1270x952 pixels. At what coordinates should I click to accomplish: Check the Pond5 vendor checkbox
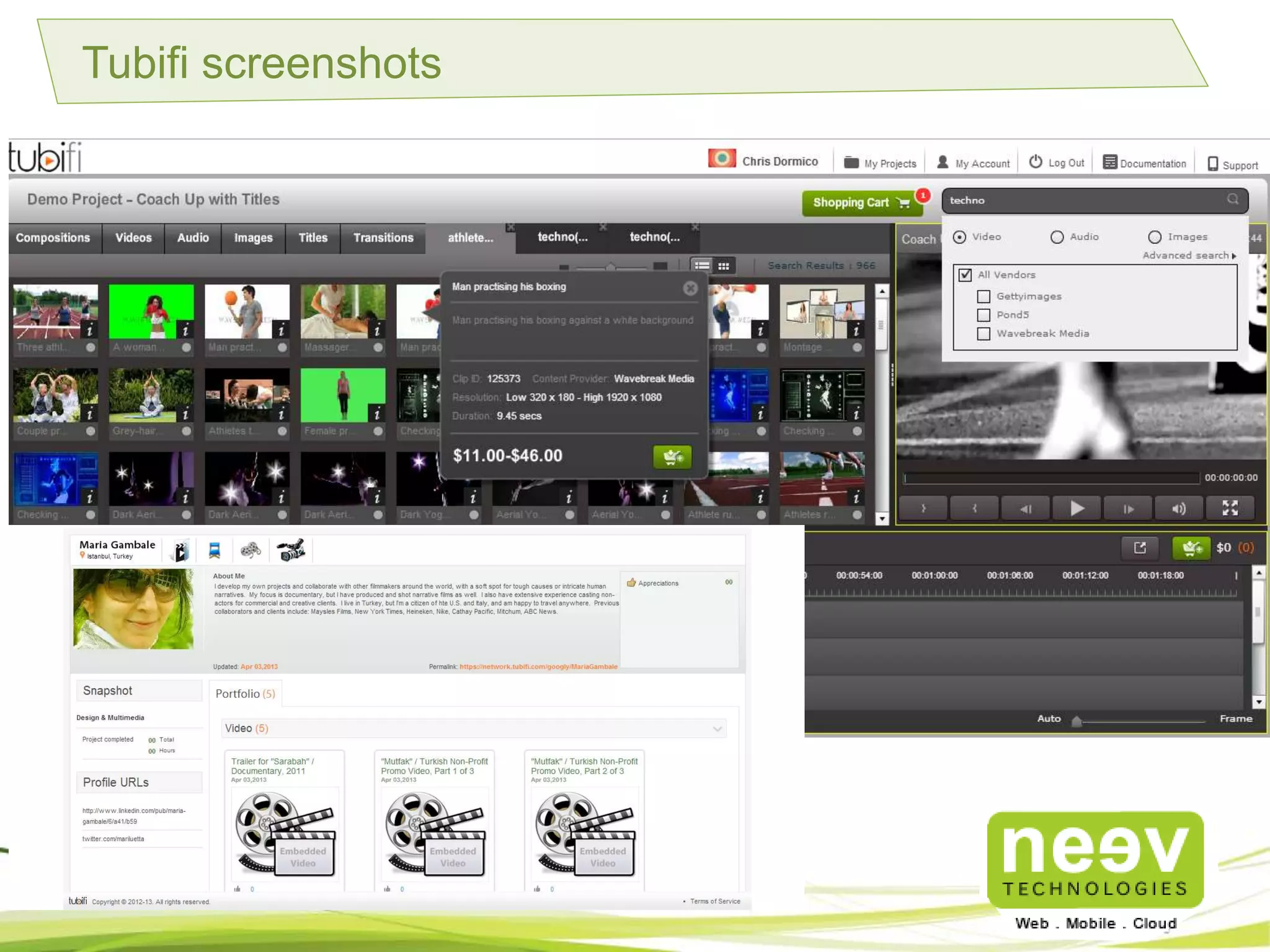click(x=984, y=315)
